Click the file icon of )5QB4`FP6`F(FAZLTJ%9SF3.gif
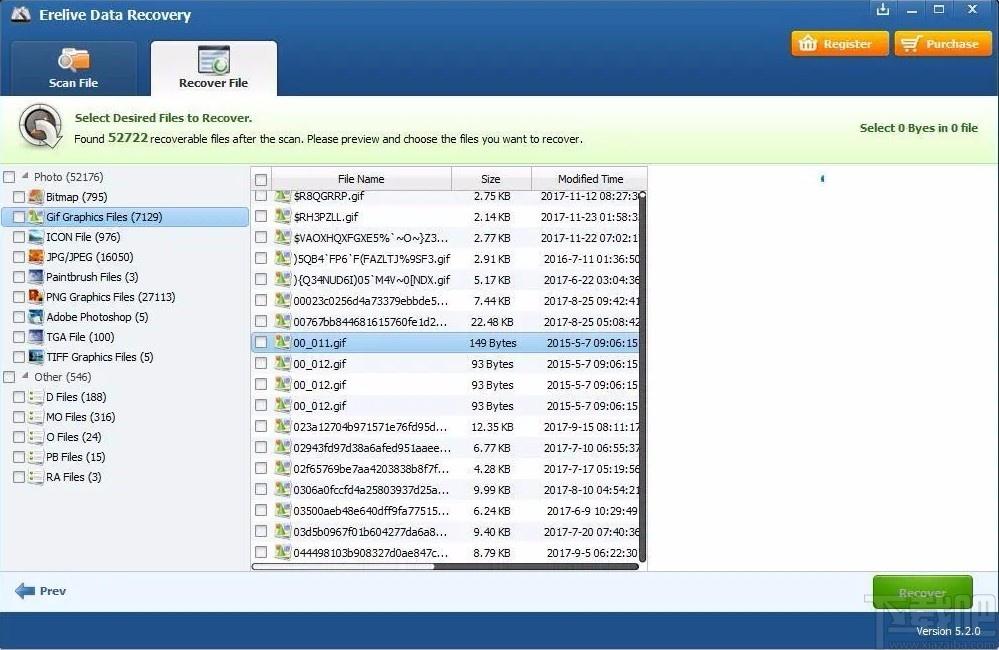The width and height of the screenshot is (999, 650). [x=282, y=258]
